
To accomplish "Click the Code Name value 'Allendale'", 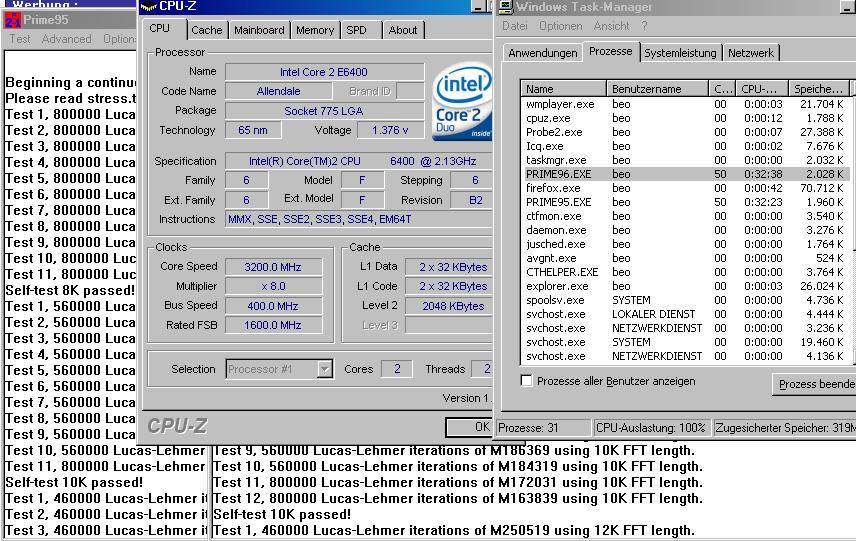I will point(278,91).
